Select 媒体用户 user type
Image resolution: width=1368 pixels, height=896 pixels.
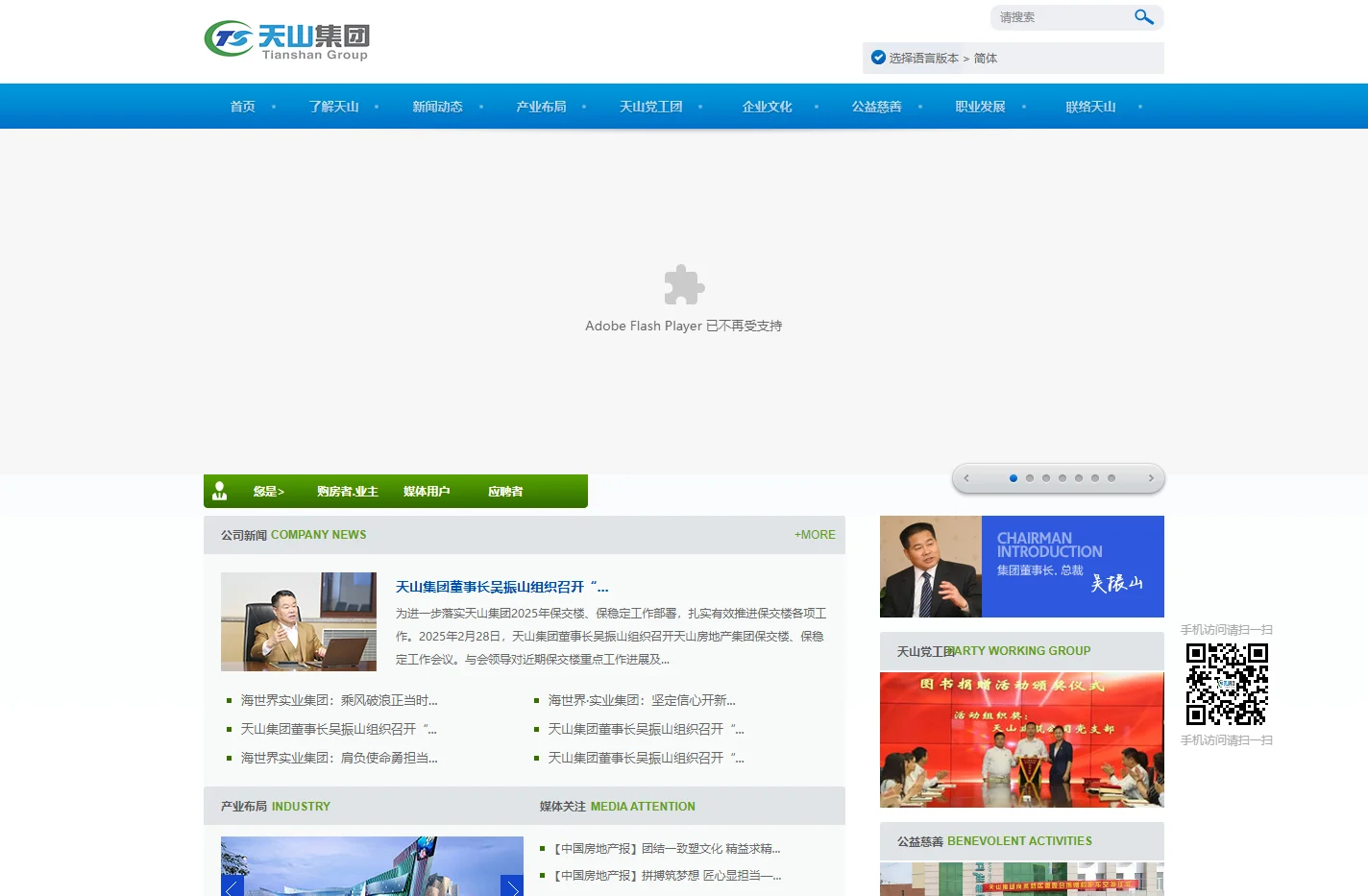427,492
